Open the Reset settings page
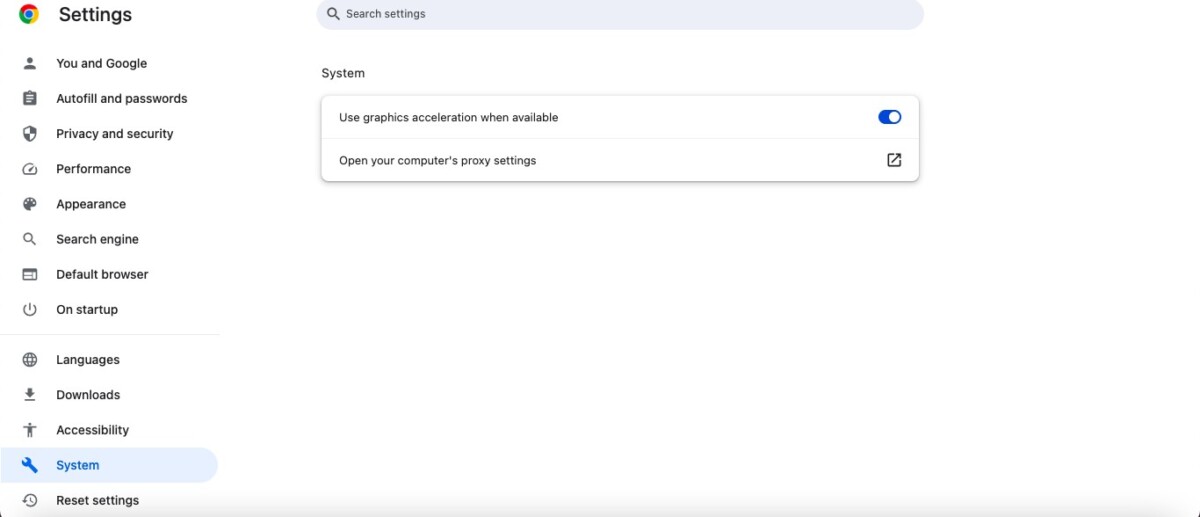1200x517 pixels. (x=109, y=500)
